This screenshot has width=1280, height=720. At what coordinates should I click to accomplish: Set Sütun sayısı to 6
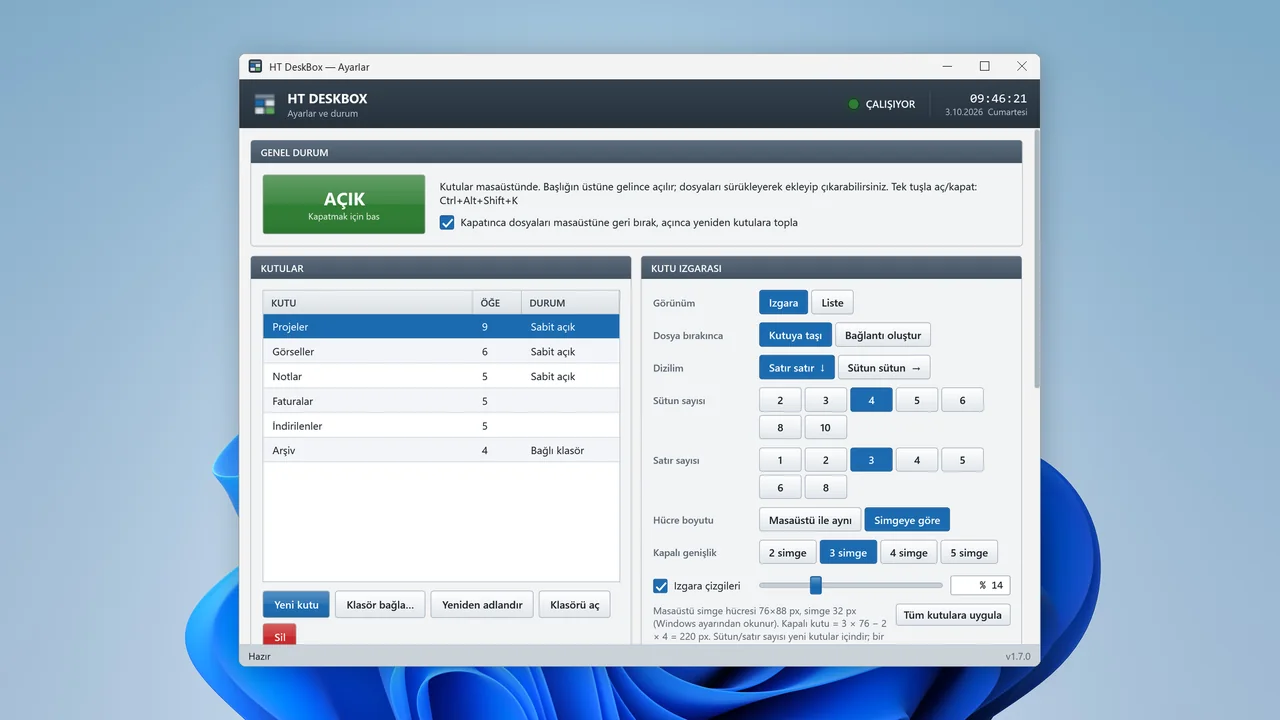tap(962, 400)
